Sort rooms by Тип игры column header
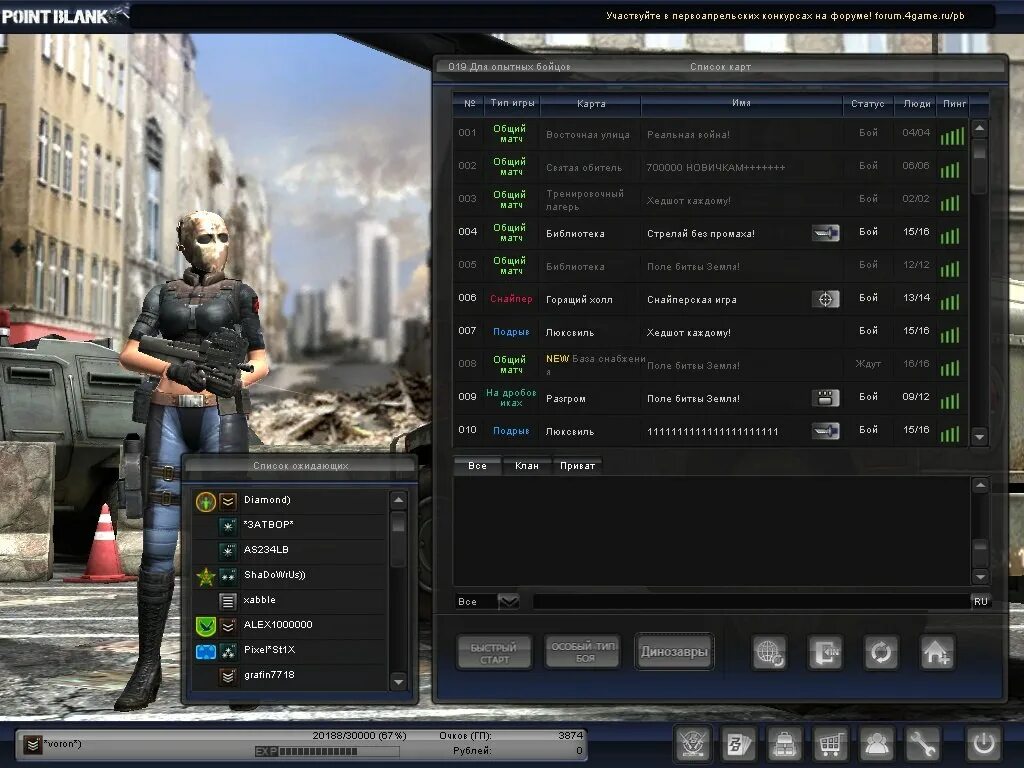 pyautogui.click(x=512, y=103)
